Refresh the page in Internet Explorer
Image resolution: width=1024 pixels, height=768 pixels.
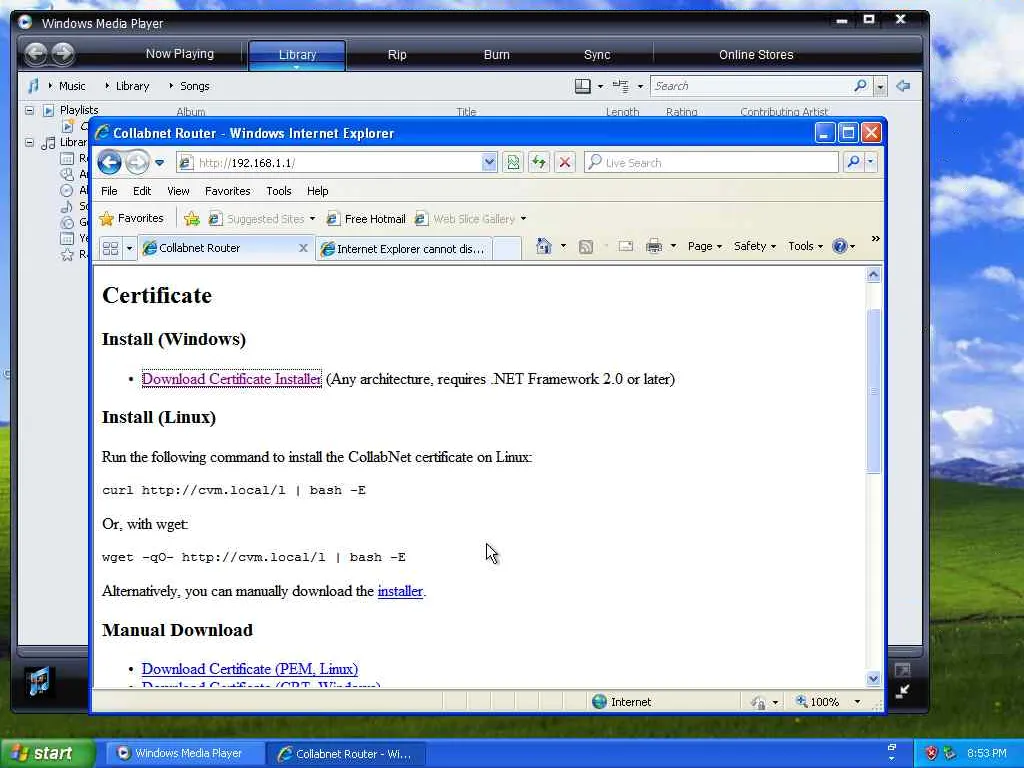539,163
